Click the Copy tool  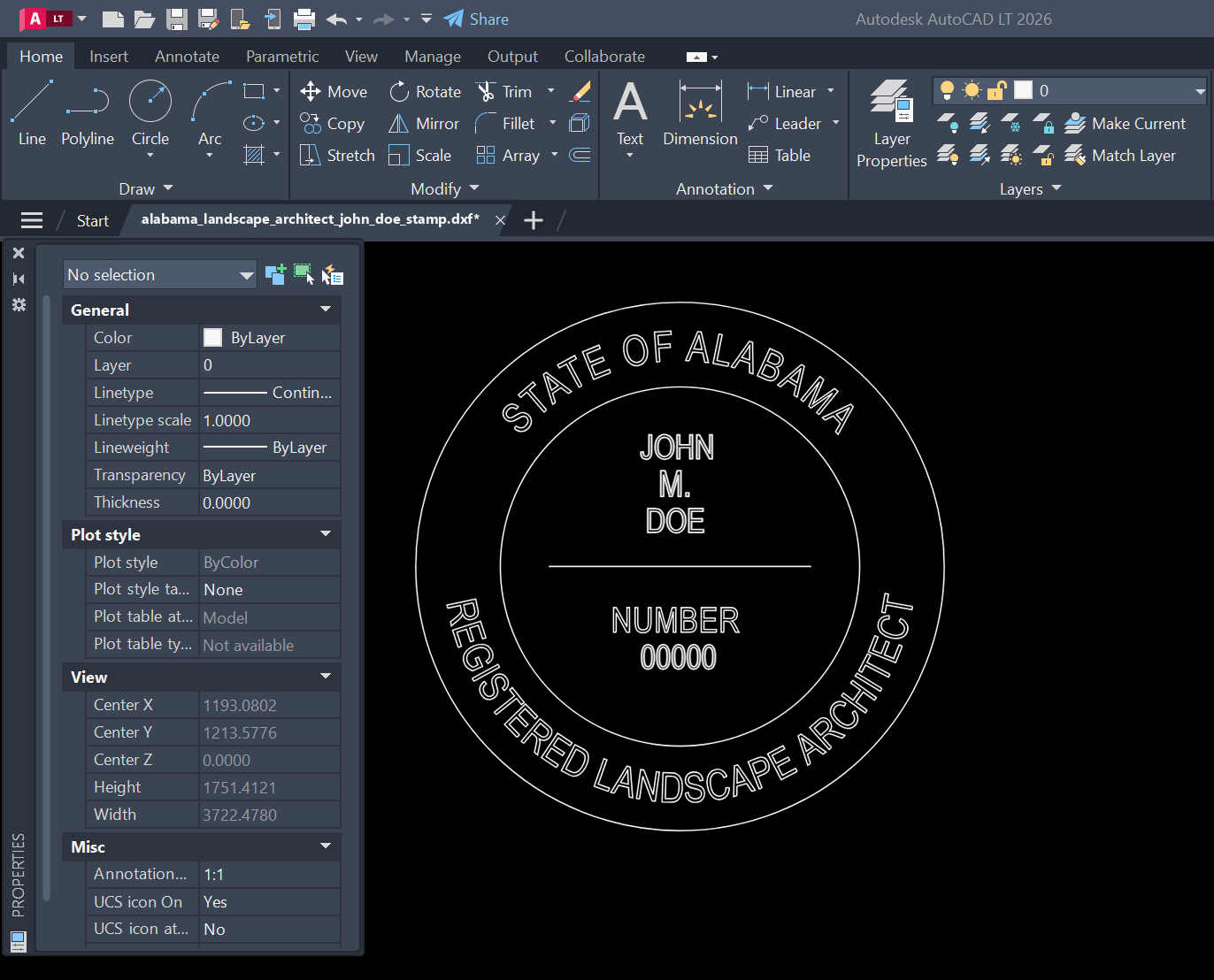click(x=332, y=123)
